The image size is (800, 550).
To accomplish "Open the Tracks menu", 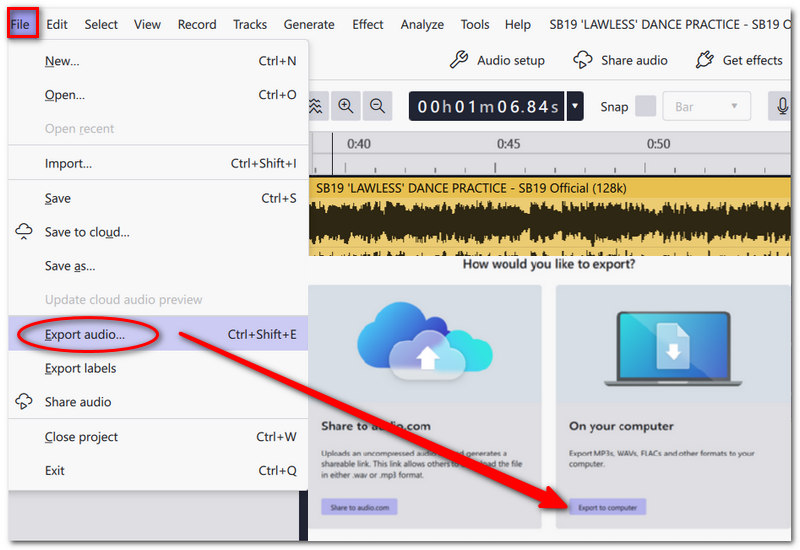I will point(250,24).
